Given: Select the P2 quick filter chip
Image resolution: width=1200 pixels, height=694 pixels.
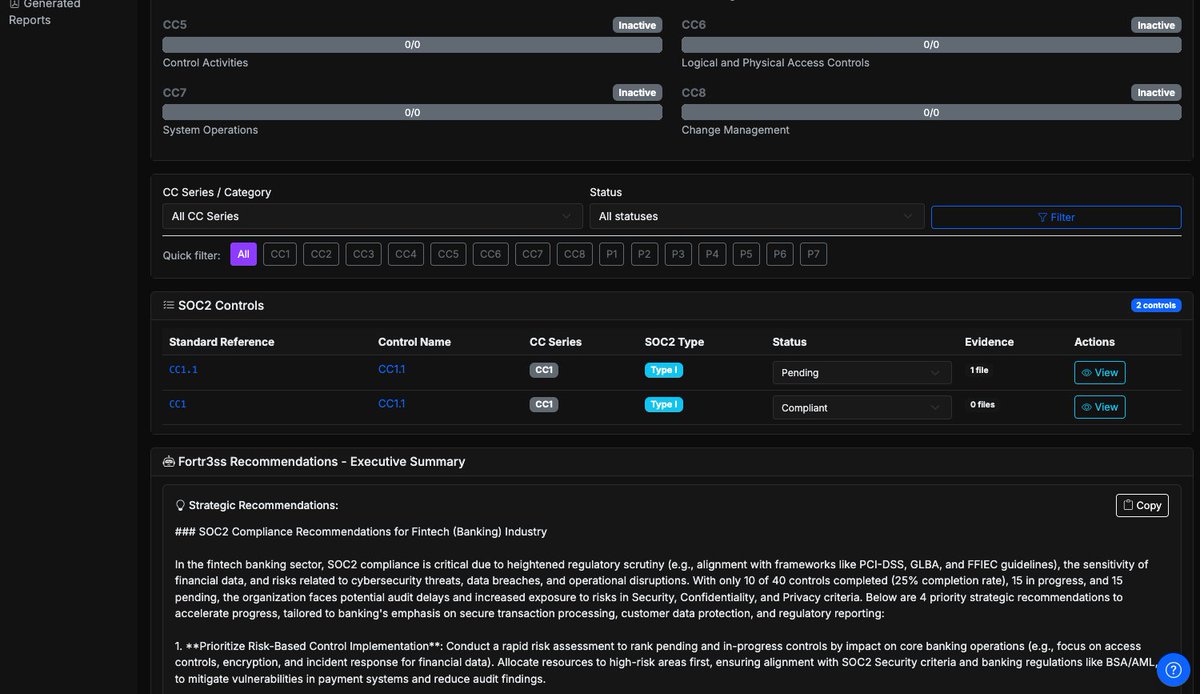Looking at the screenshot, I should pyautogui.click(x=644, y=254).
